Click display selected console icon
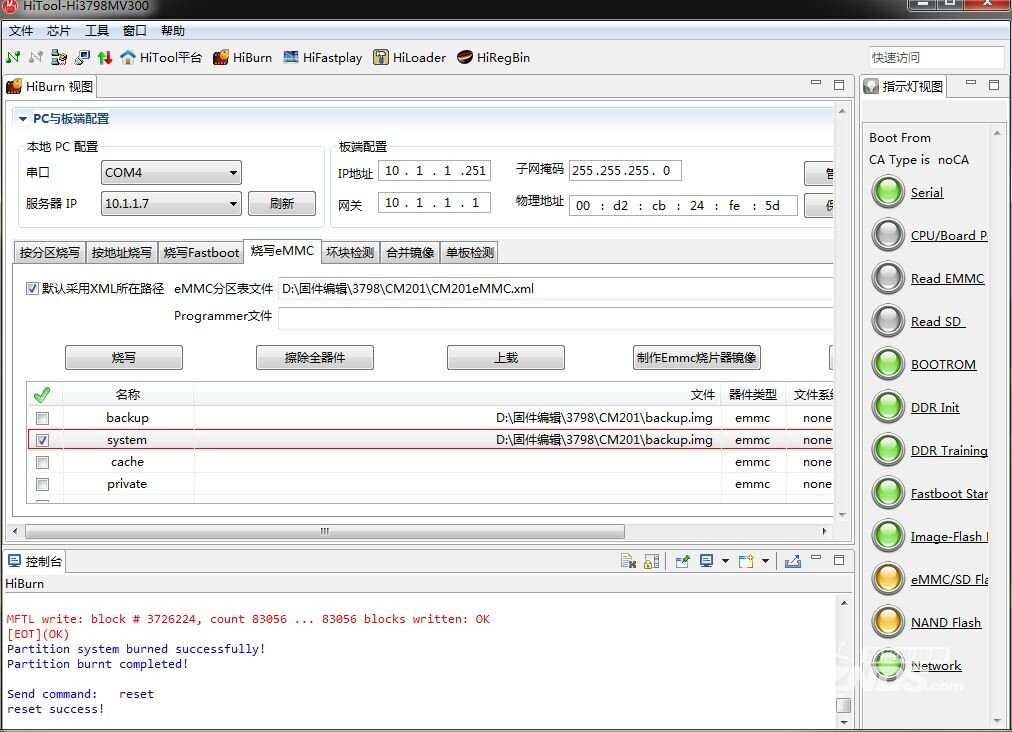 tap(707, 561)
